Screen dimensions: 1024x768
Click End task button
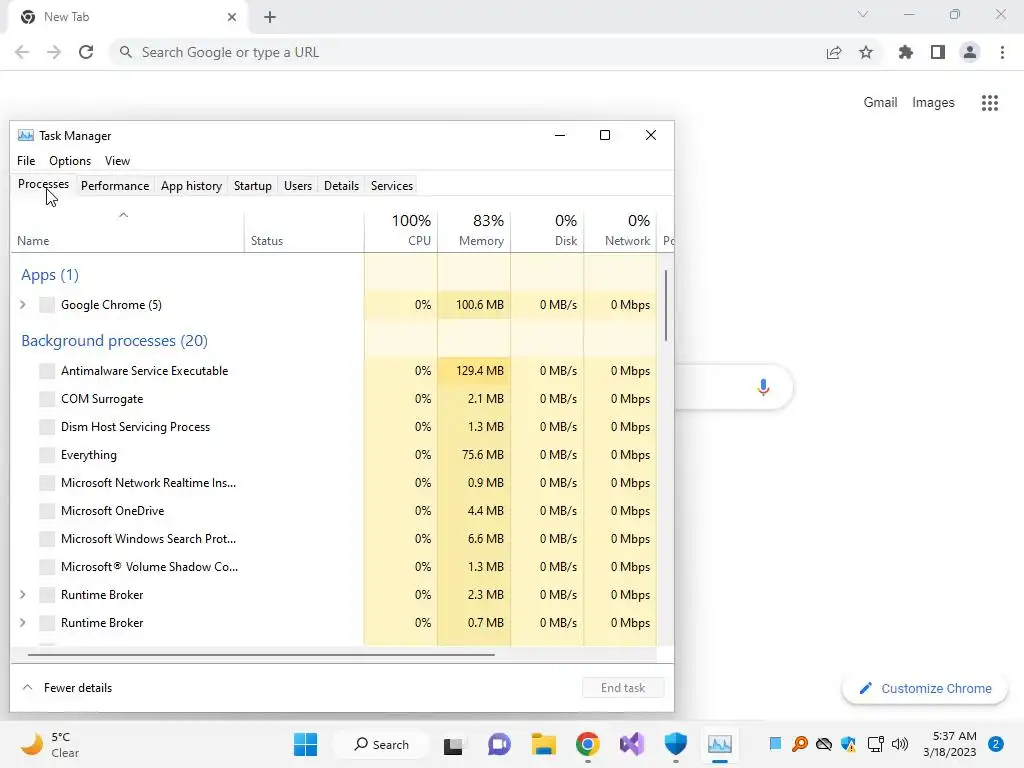click(623, 688)
